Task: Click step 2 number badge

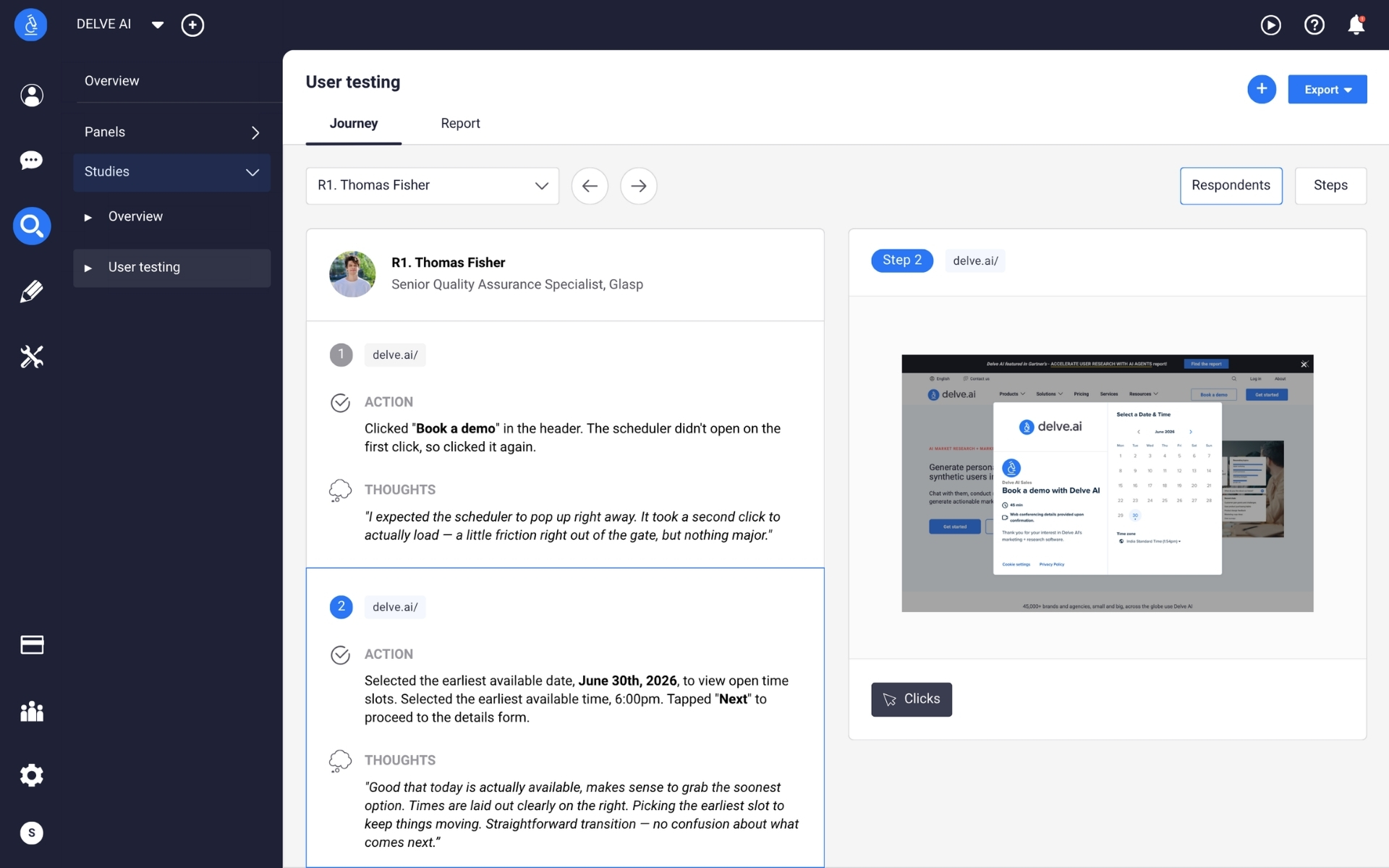Action: pos(341,607)
